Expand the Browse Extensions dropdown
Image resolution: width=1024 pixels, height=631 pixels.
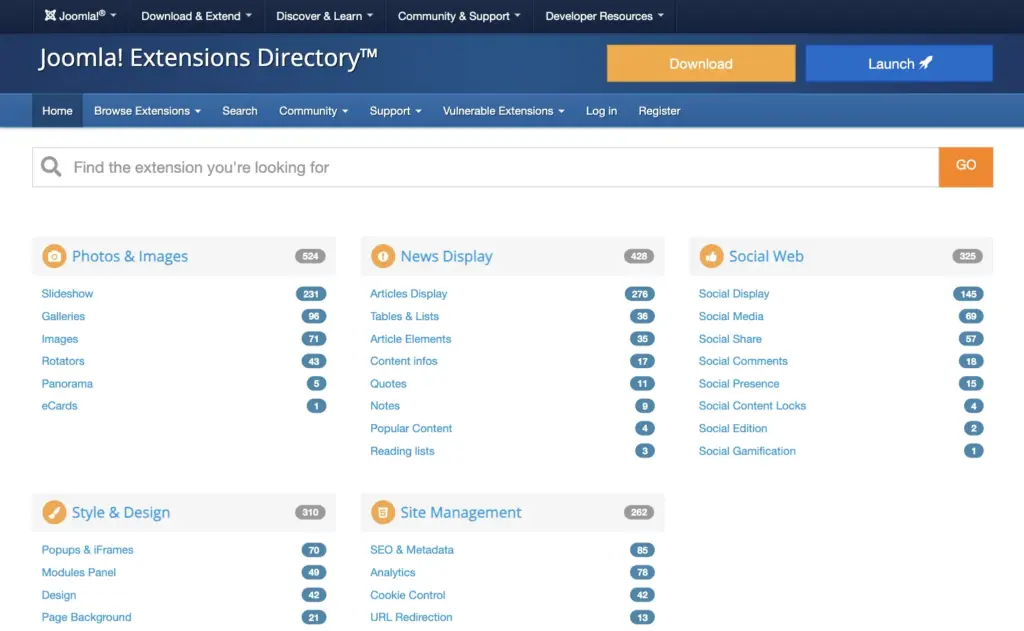147,111
